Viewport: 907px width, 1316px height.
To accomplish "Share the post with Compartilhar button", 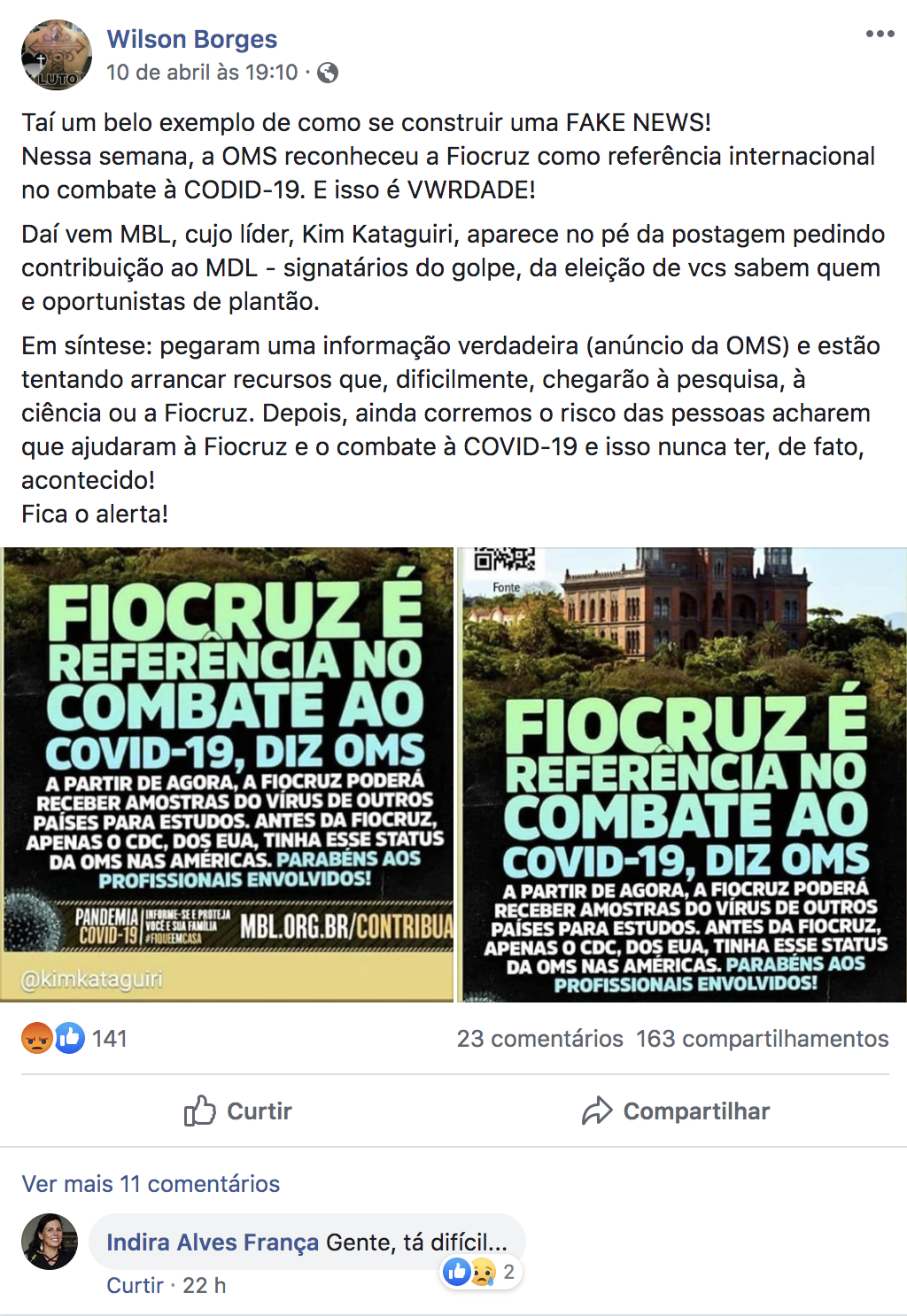I will [x=676, y=1111].
